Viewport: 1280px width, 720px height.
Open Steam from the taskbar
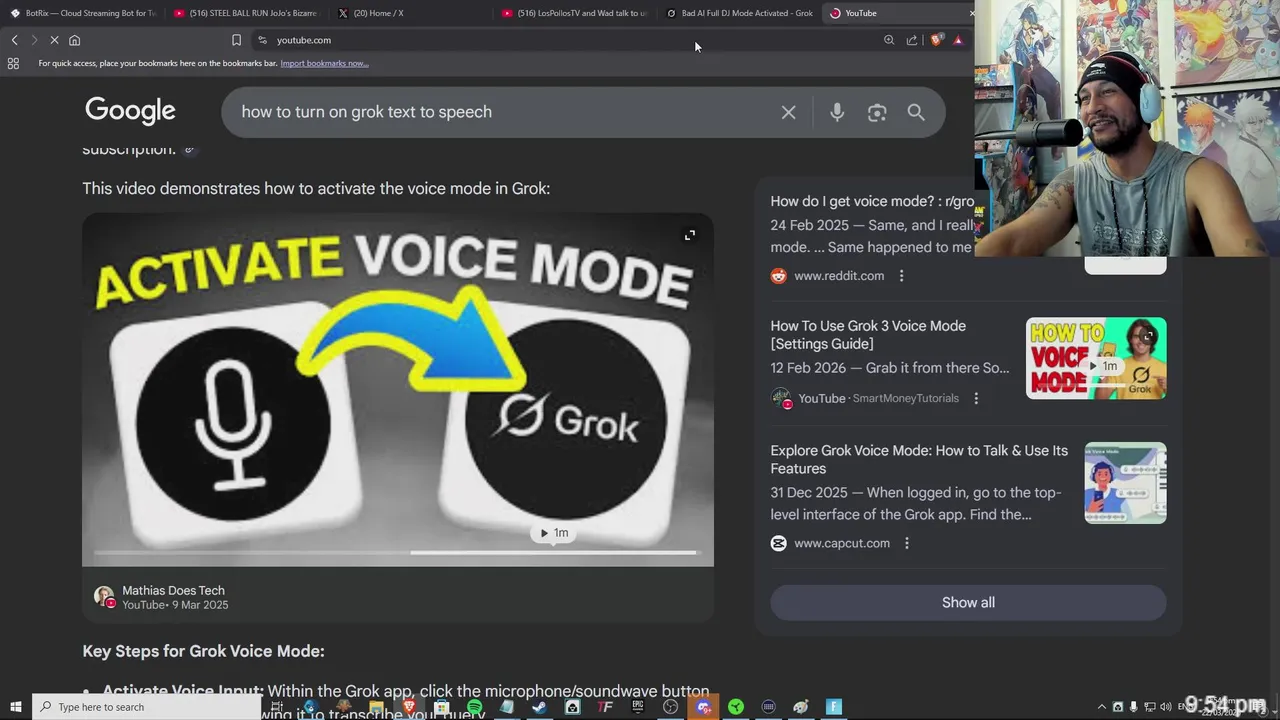click(539, 707)
